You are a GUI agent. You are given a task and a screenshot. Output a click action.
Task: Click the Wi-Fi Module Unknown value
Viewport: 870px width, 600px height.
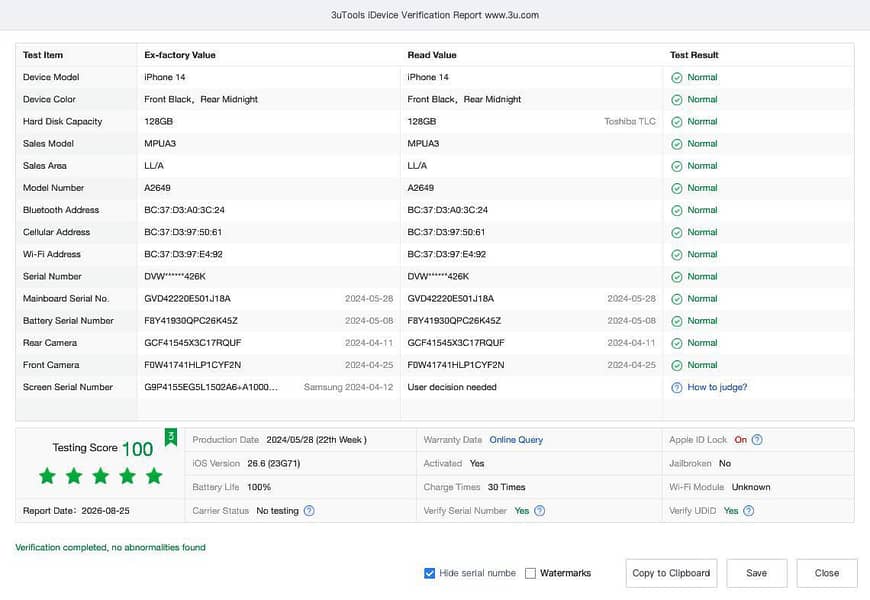pyautogui.click(x=751, y=487)
